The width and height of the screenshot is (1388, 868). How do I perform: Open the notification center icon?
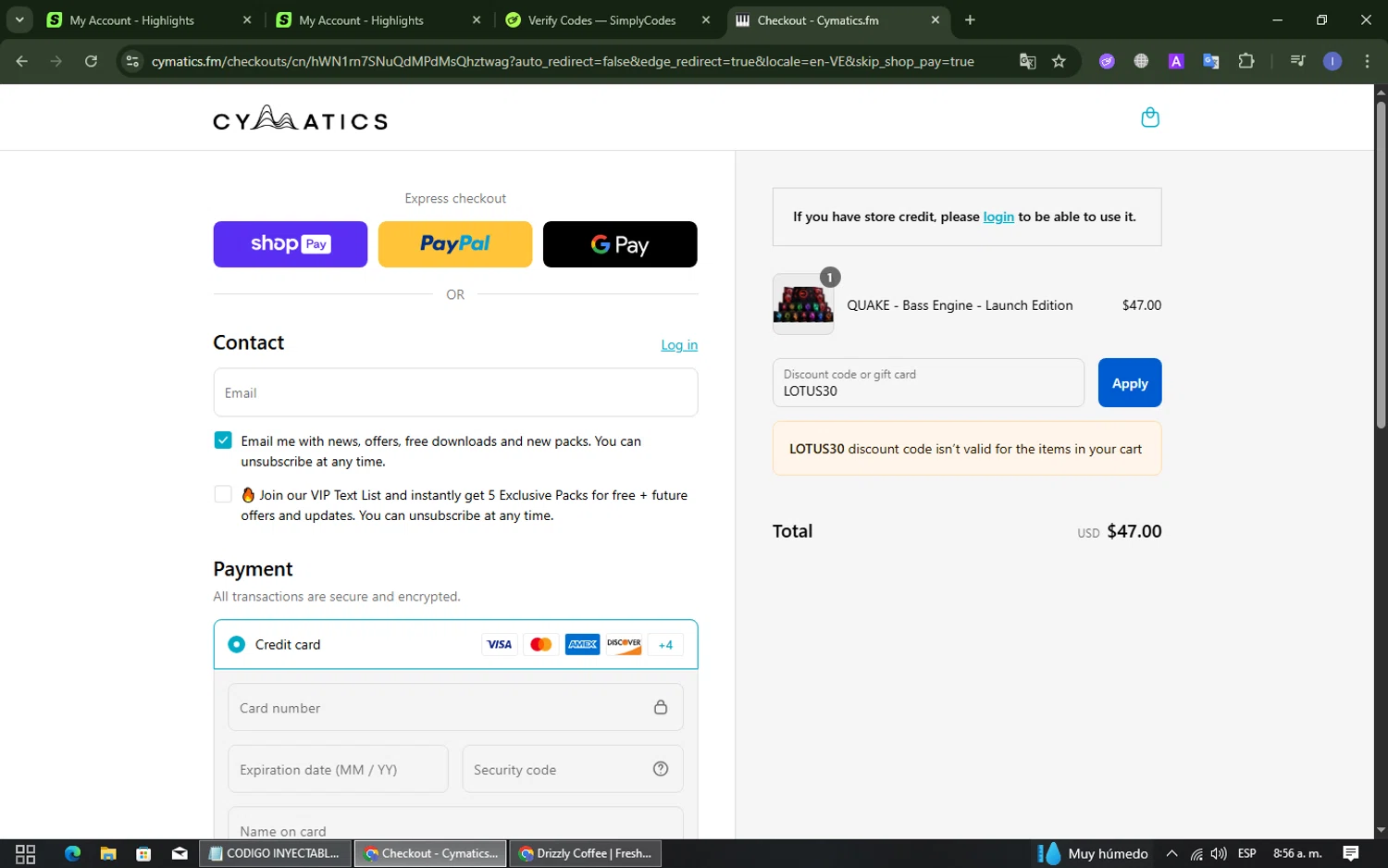1351,853
